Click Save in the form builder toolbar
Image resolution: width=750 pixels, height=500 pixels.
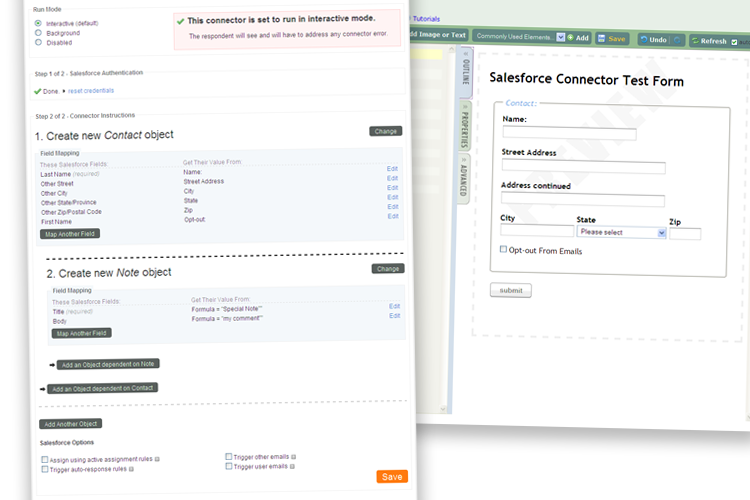[x=612, y=38]
